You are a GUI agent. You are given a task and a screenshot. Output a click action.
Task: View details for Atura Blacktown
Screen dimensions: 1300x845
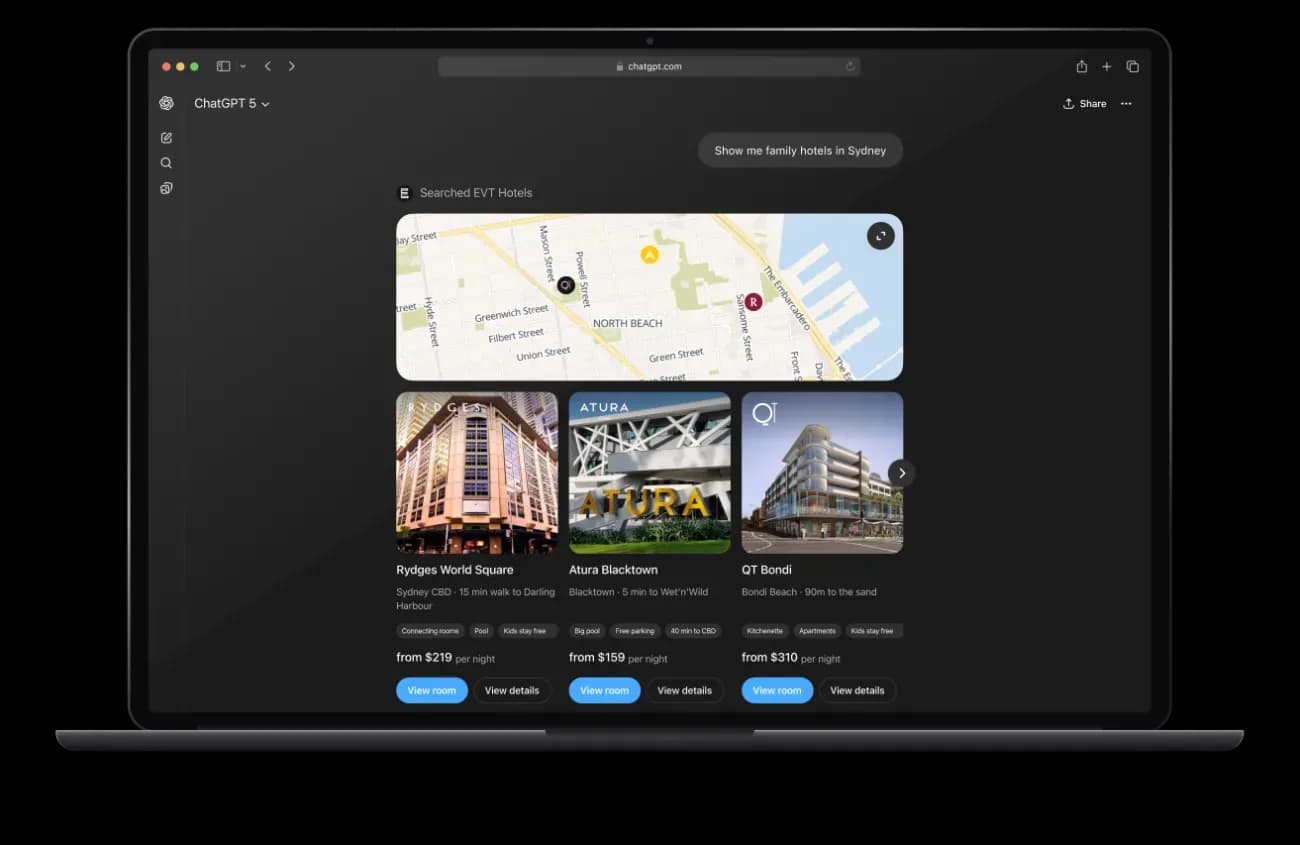[685, 690]
